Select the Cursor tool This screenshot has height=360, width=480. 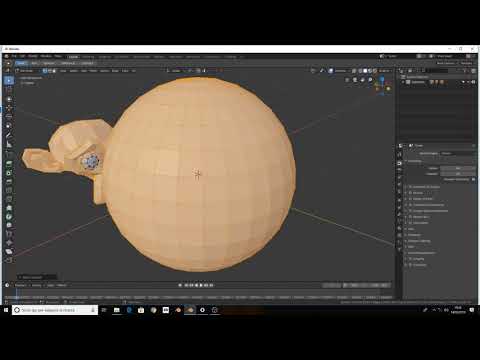tap(9, 90)
